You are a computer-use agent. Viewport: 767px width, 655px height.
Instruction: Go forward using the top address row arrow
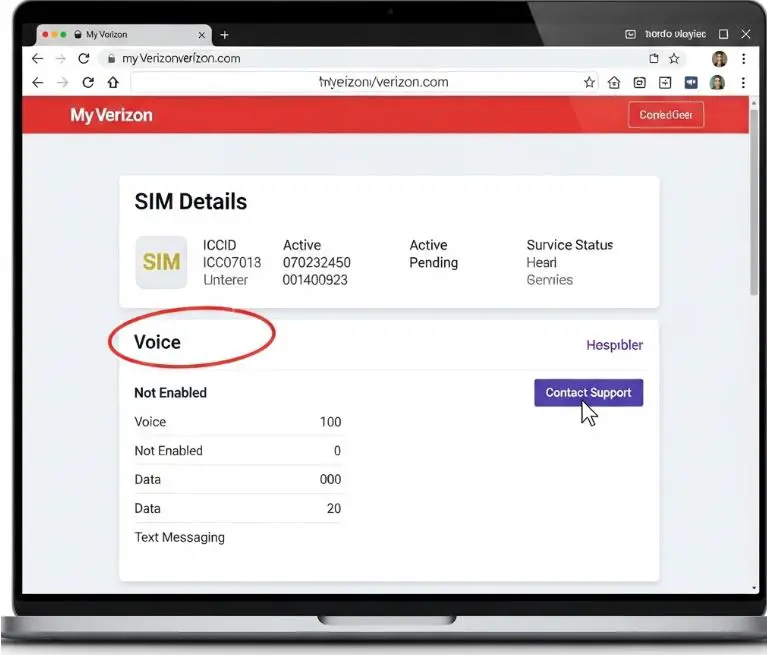click(61, 59)
